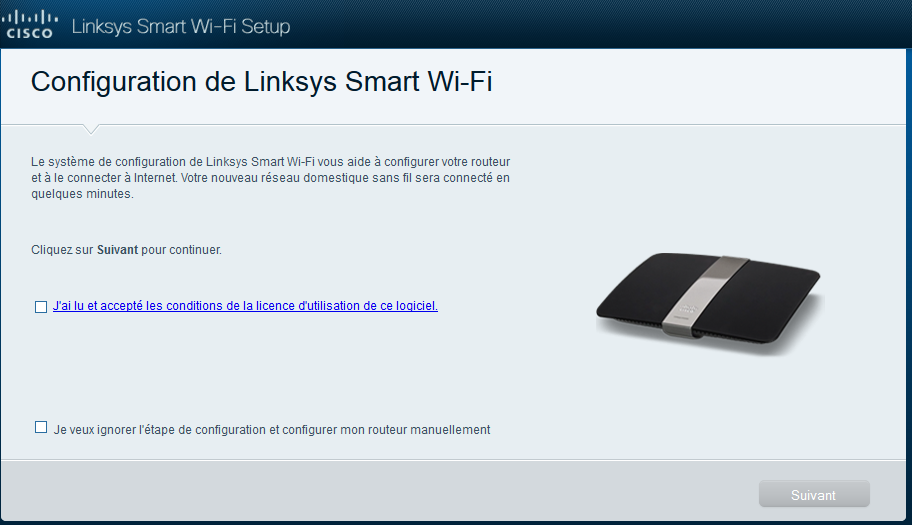The width and height of the screenshot is (912, 525).
Task: Click the 'Je veux ignorer l'étape de configuration' label
Action: [x=272, y=430]
